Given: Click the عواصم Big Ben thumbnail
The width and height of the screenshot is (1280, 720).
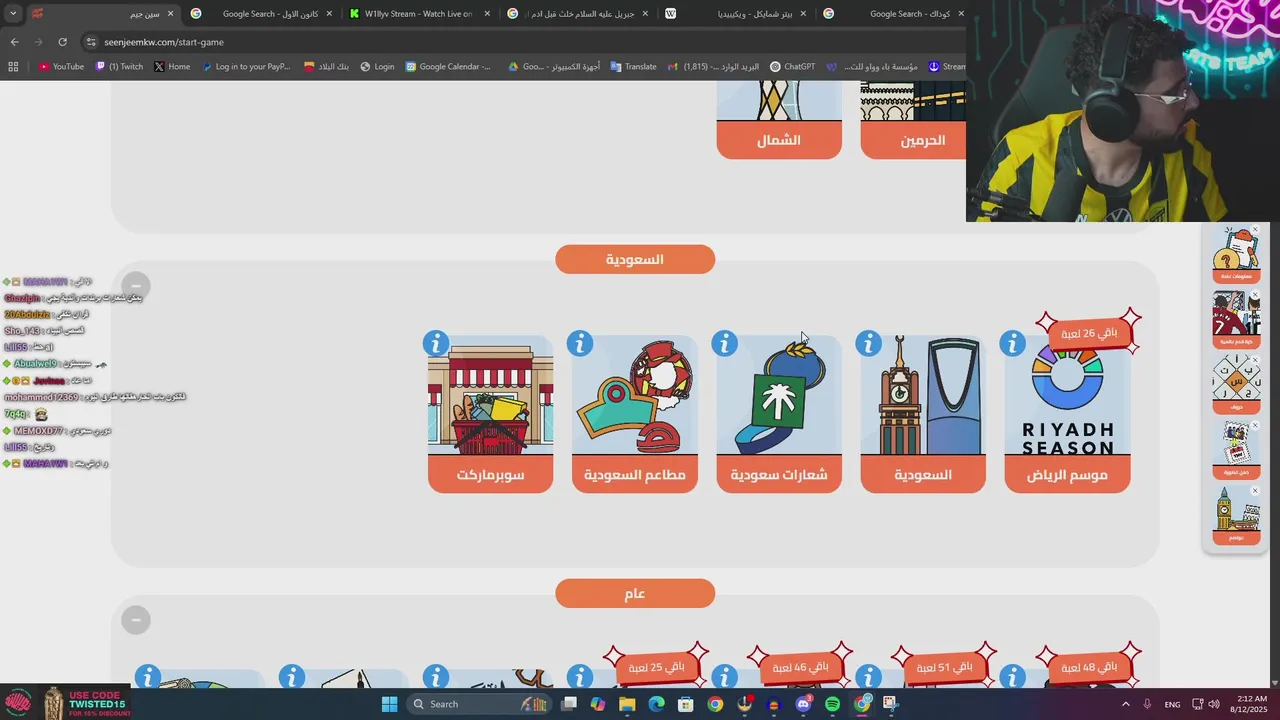Looking at the screenshot, I should coord(1236,516).
